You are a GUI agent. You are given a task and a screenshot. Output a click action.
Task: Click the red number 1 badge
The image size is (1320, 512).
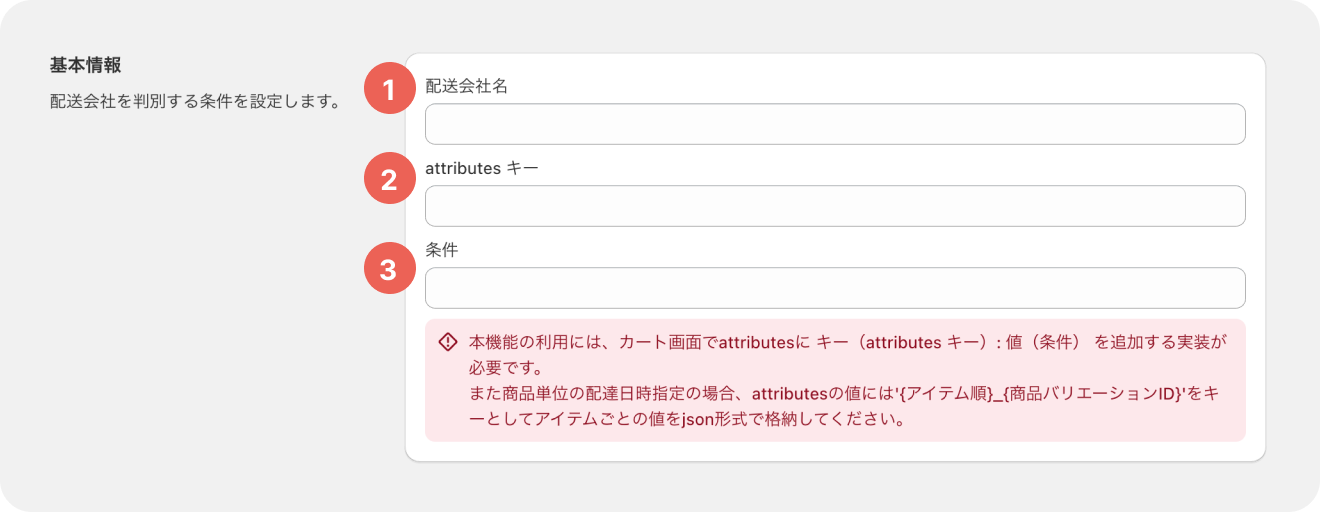tap(389, 89)
